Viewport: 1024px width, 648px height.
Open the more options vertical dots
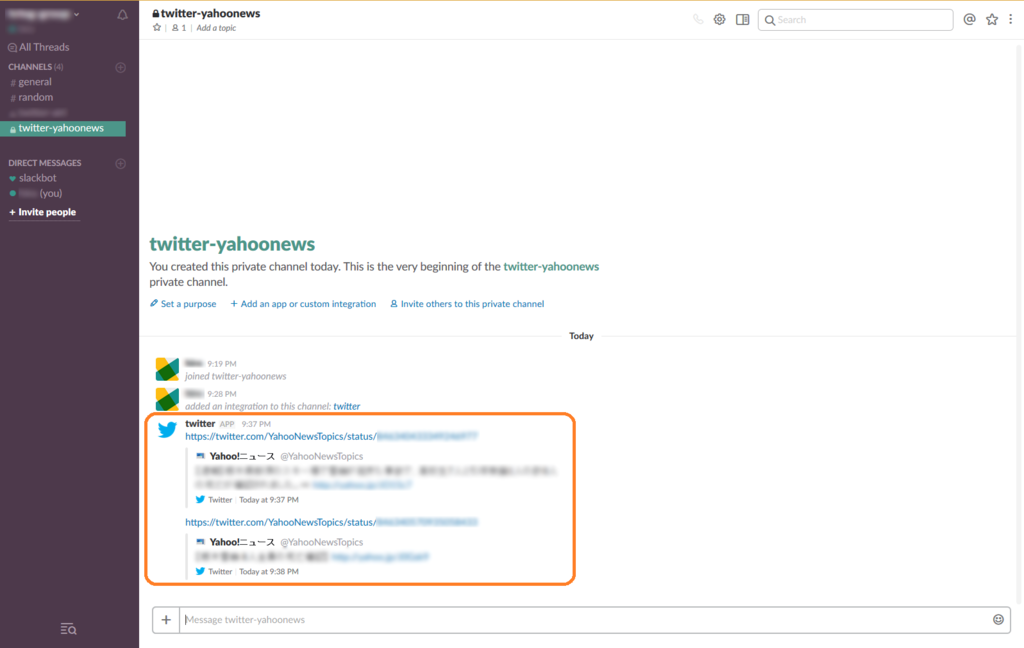1010,20
